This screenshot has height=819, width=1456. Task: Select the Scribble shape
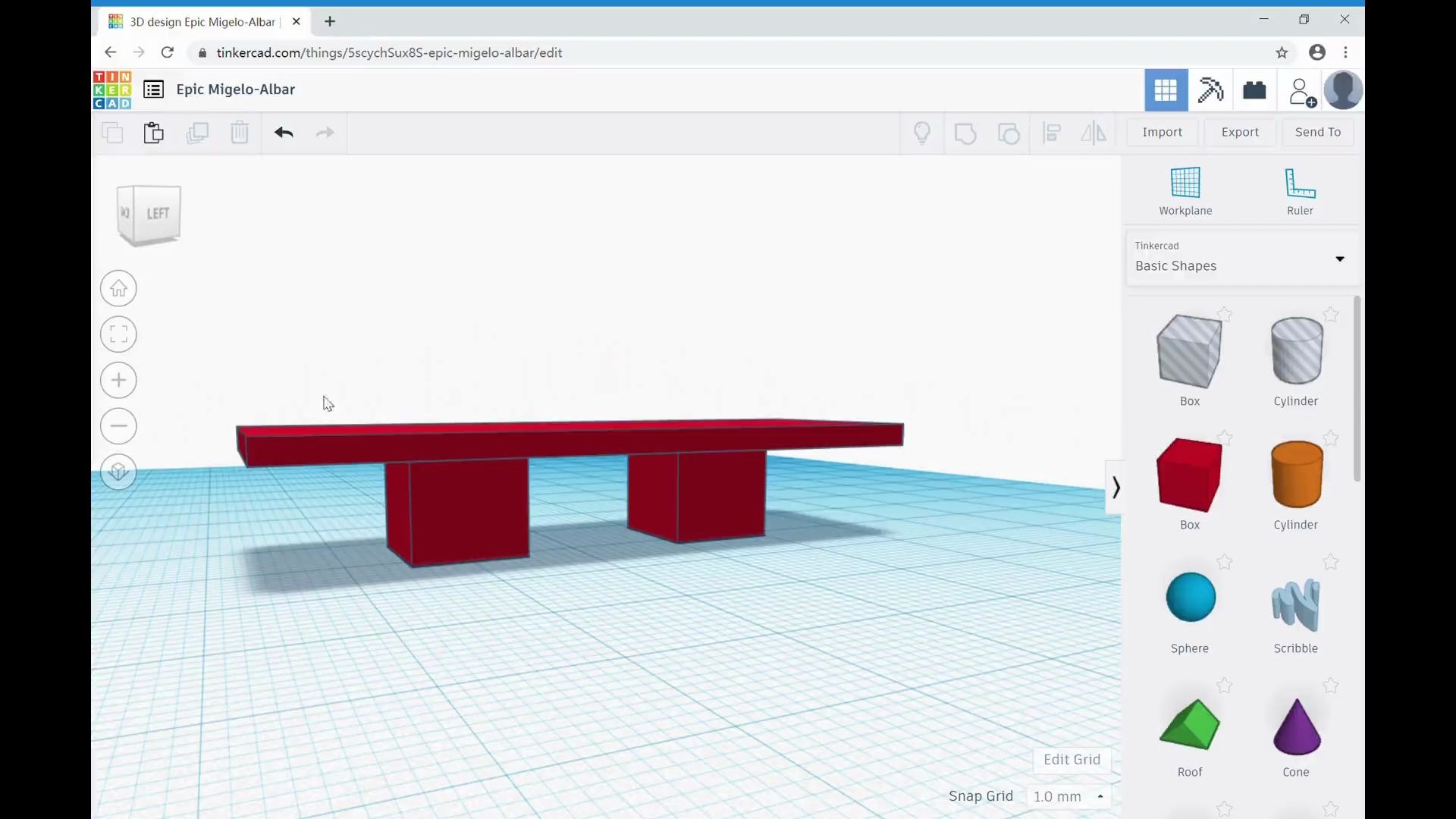click(1296, 604)
